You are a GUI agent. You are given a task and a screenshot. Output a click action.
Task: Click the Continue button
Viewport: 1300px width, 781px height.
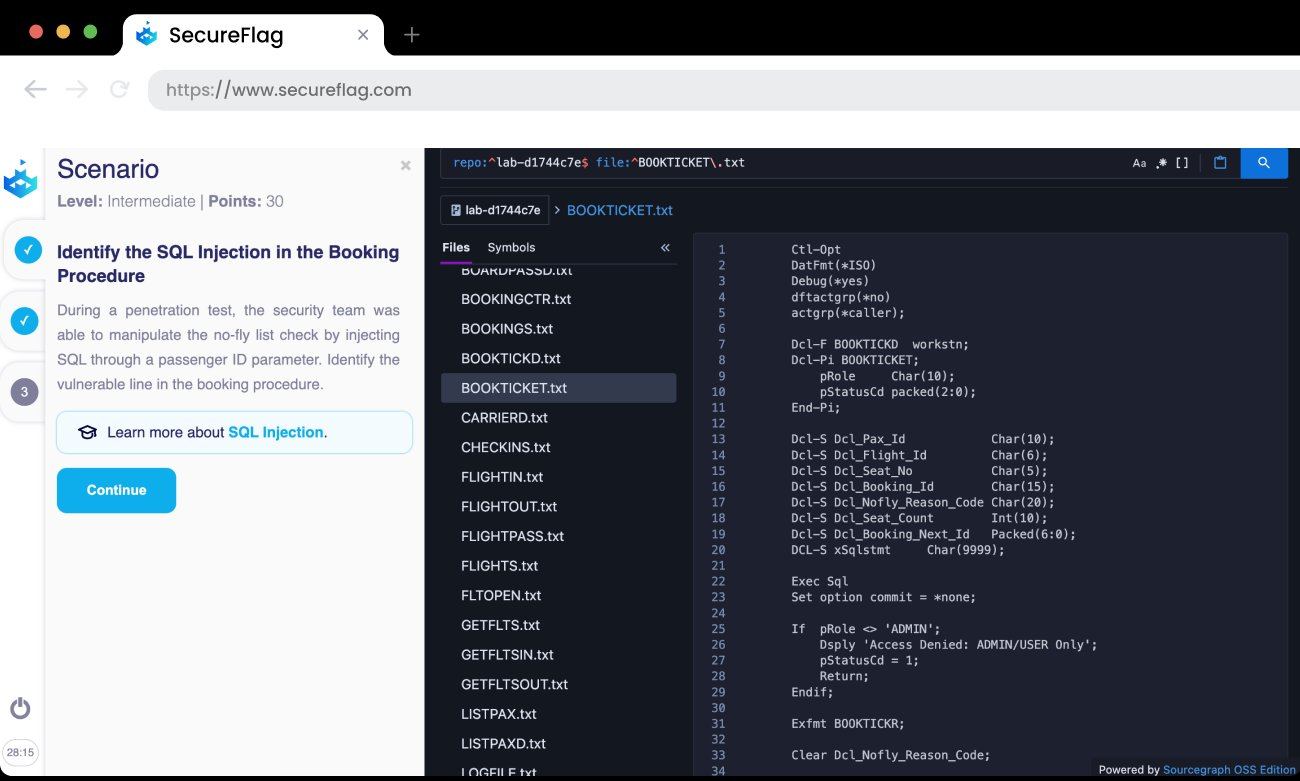coord(116,490)
